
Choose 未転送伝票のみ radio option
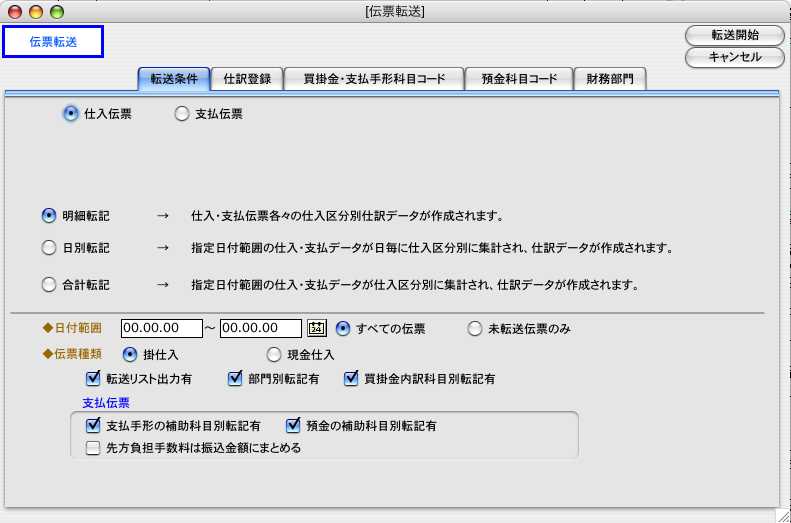[x=475, y=328]
